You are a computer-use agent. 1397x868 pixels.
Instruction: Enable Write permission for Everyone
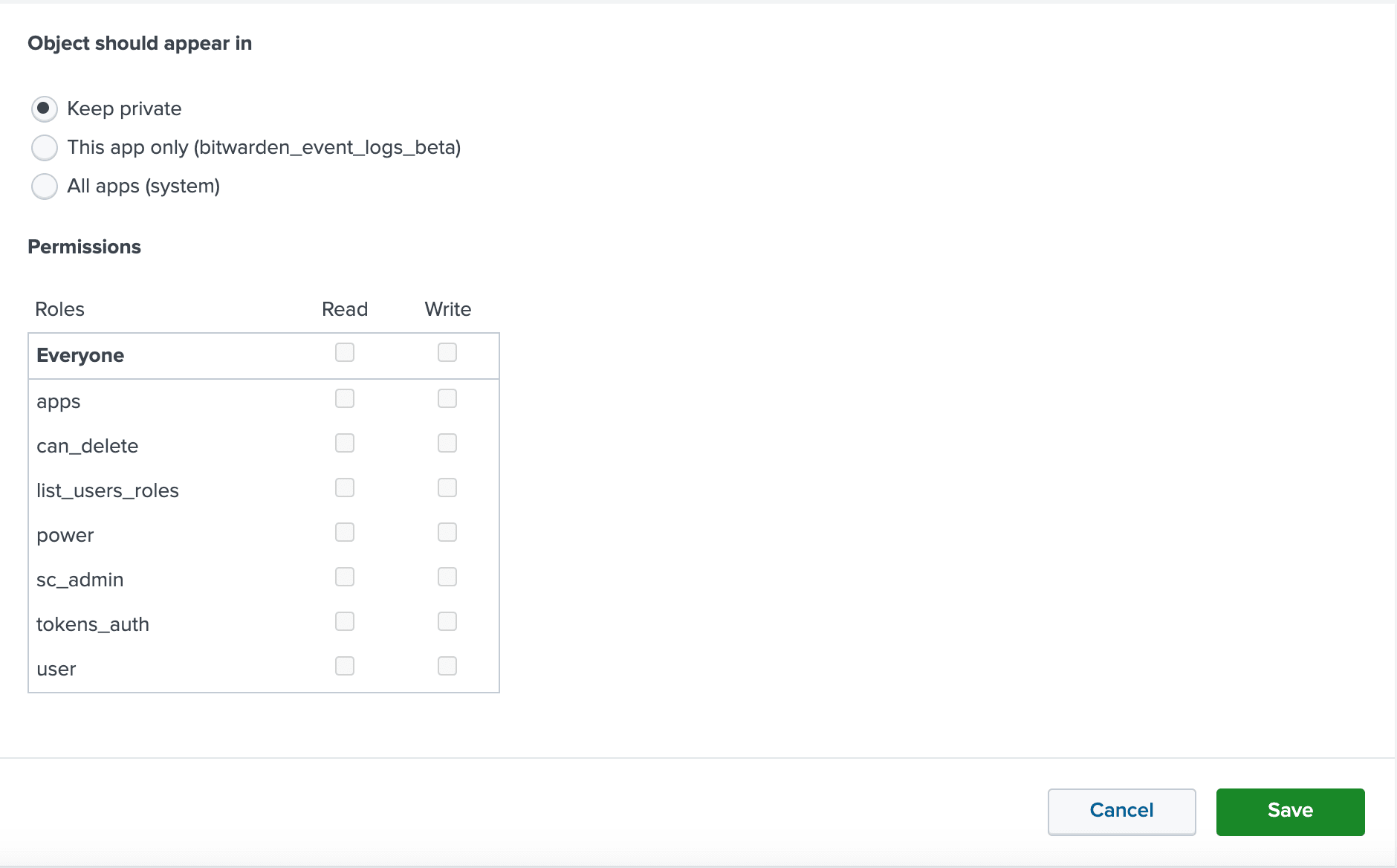pyautogui.click(x=447, y=352)
